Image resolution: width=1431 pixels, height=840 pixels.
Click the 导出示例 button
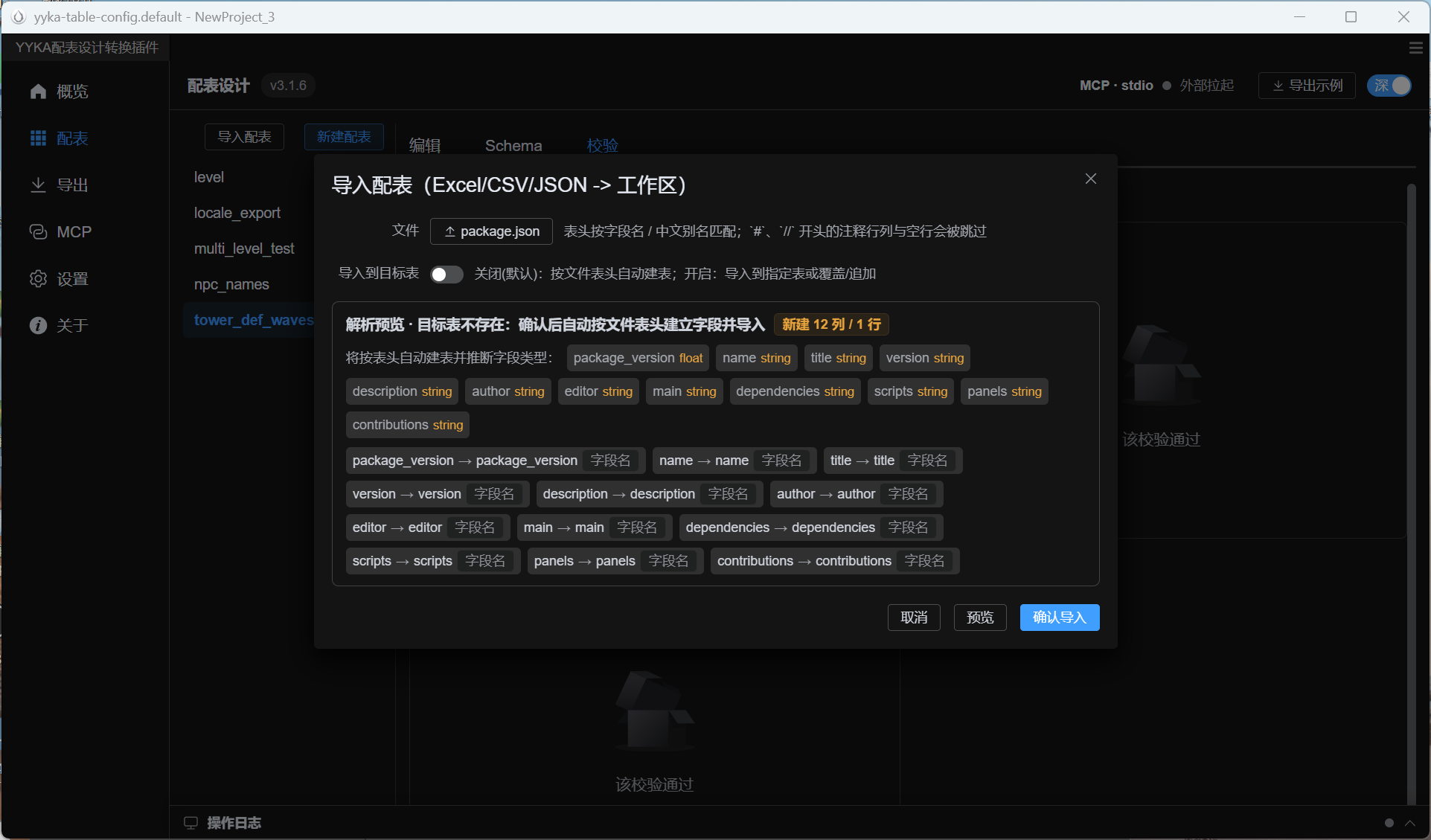tap(1307, 86)
